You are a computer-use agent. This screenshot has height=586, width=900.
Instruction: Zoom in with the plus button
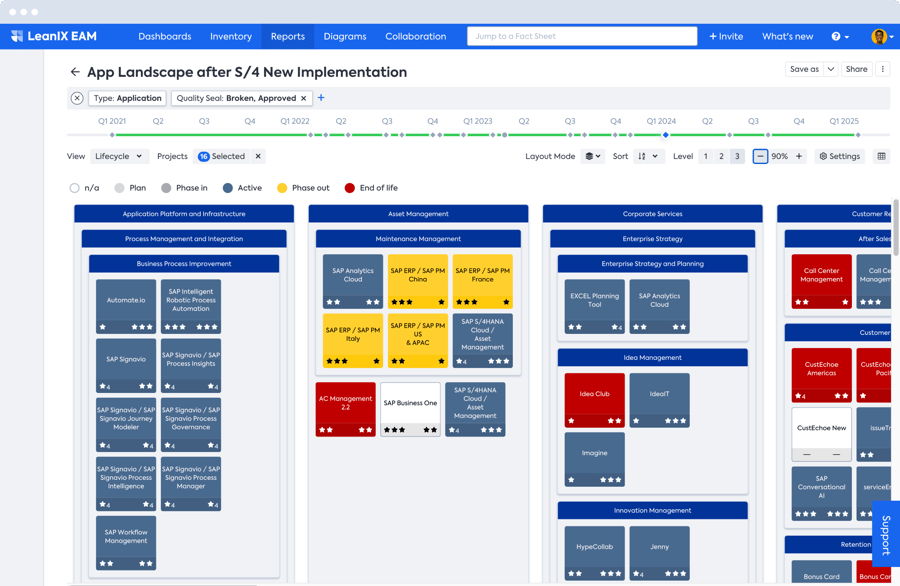pos(799,156)
